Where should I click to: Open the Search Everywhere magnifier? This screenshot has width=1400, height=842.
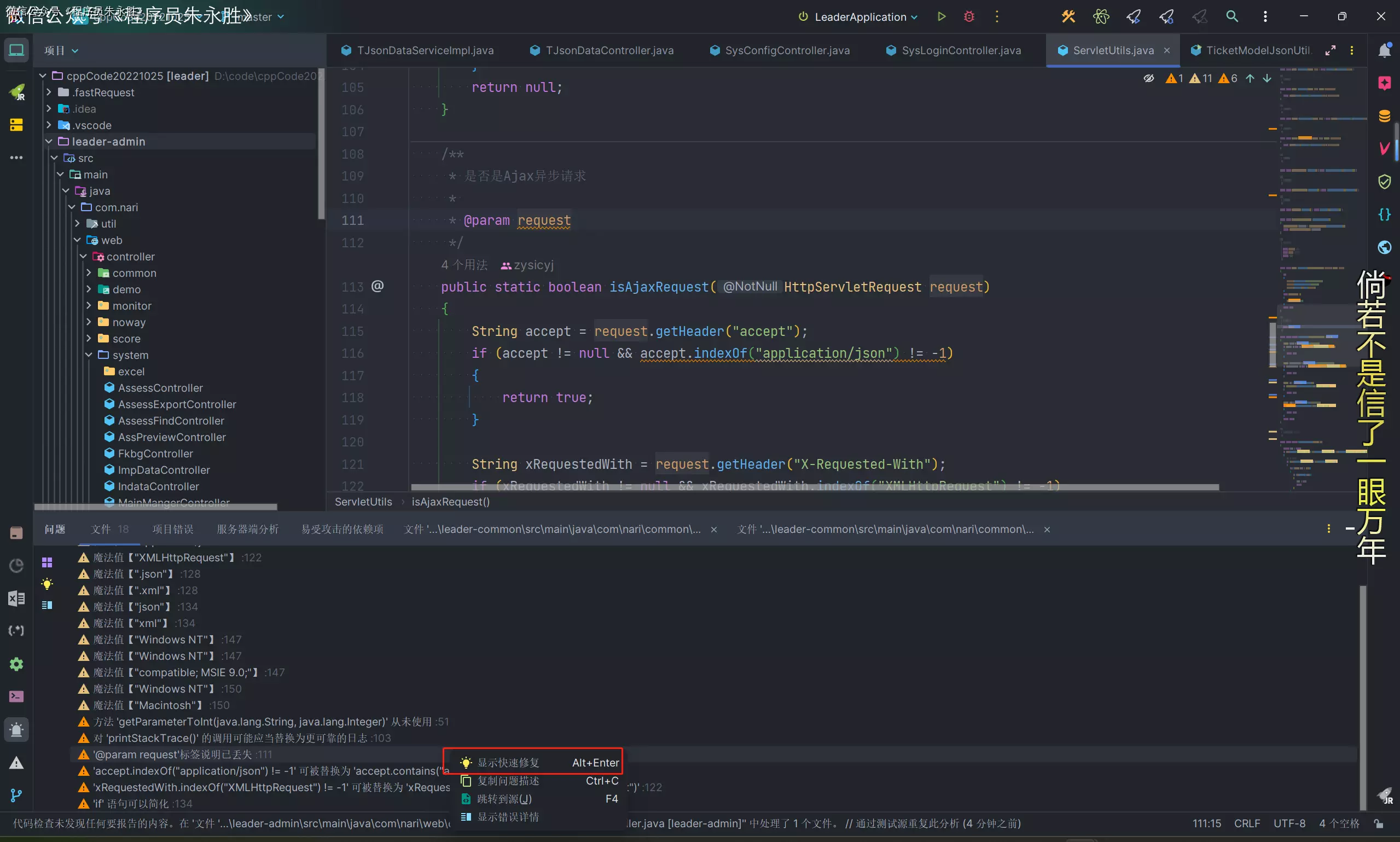(x=1231, y=16)
